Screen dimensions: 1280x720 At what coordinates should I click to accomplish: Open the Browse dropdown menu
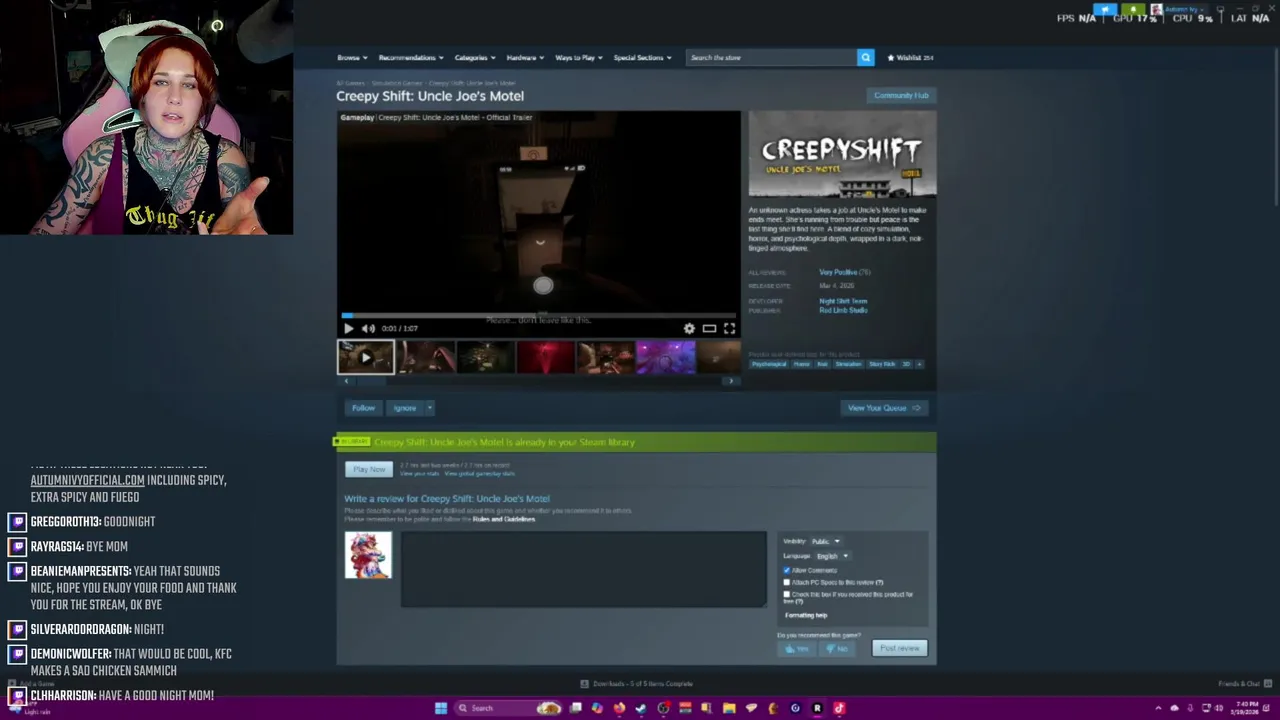click(x=352, y=57)
